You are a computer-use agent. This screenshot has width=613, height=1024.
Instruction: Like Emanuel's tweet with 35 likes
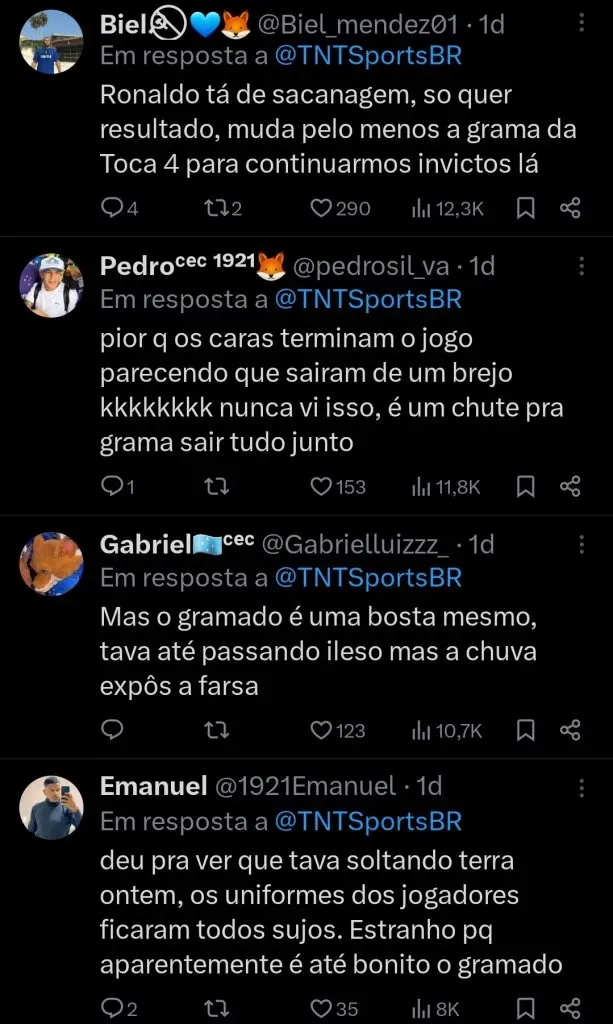pyautogui.click(x=320, y=1009)
